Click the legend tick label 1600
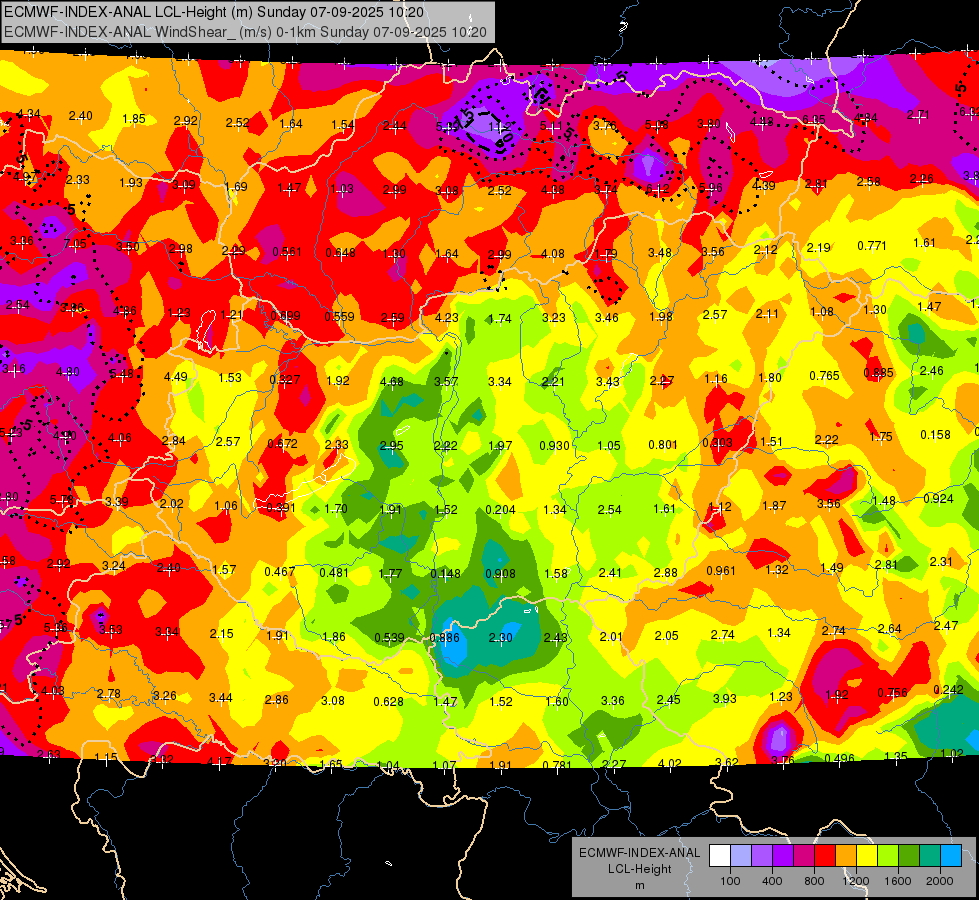 [x=898, y=881]
